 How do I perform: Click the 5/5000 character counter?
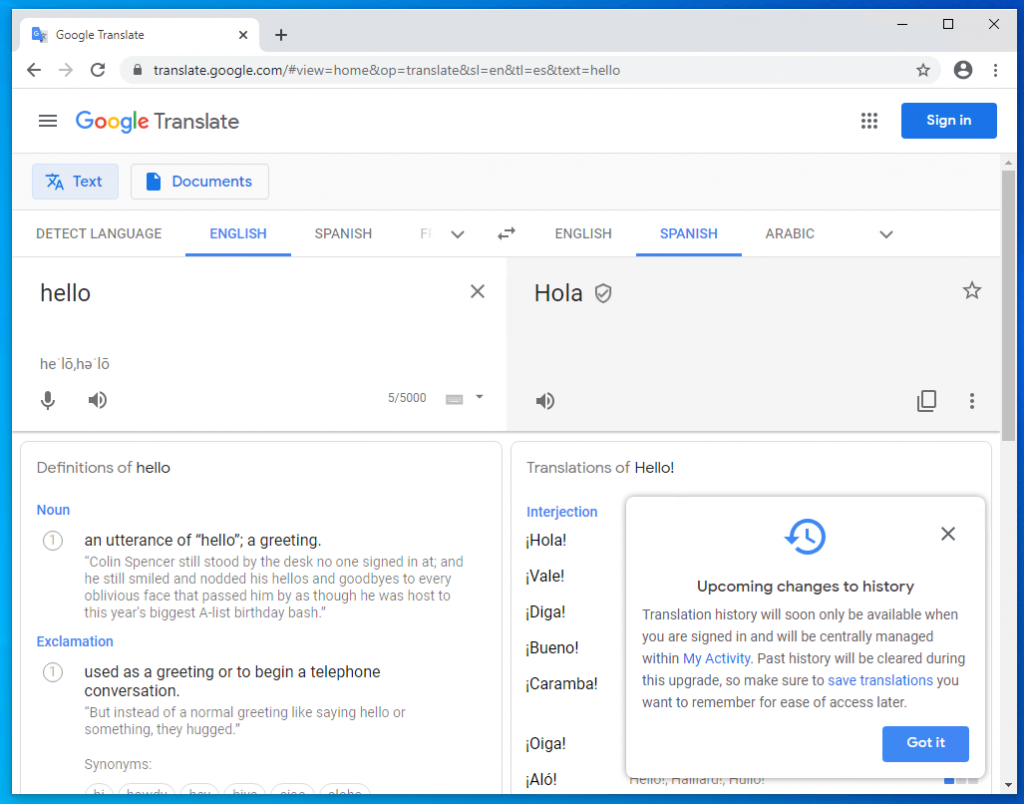407,398
